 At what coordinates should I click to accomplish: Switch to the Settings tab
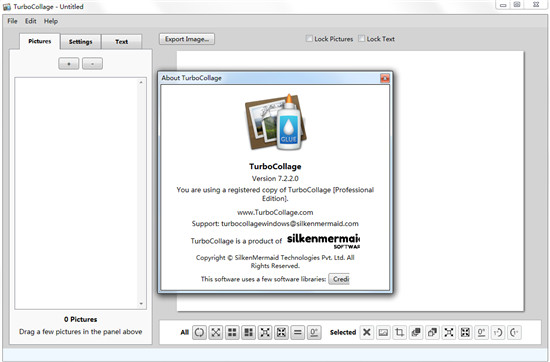(81, 42)
